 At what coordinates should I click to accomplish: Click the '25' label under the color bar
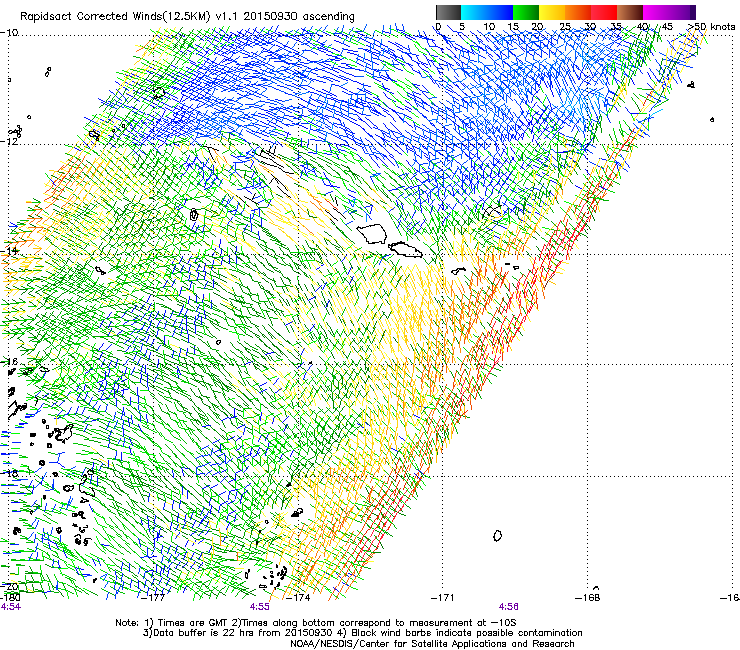(x=565, y=27)
